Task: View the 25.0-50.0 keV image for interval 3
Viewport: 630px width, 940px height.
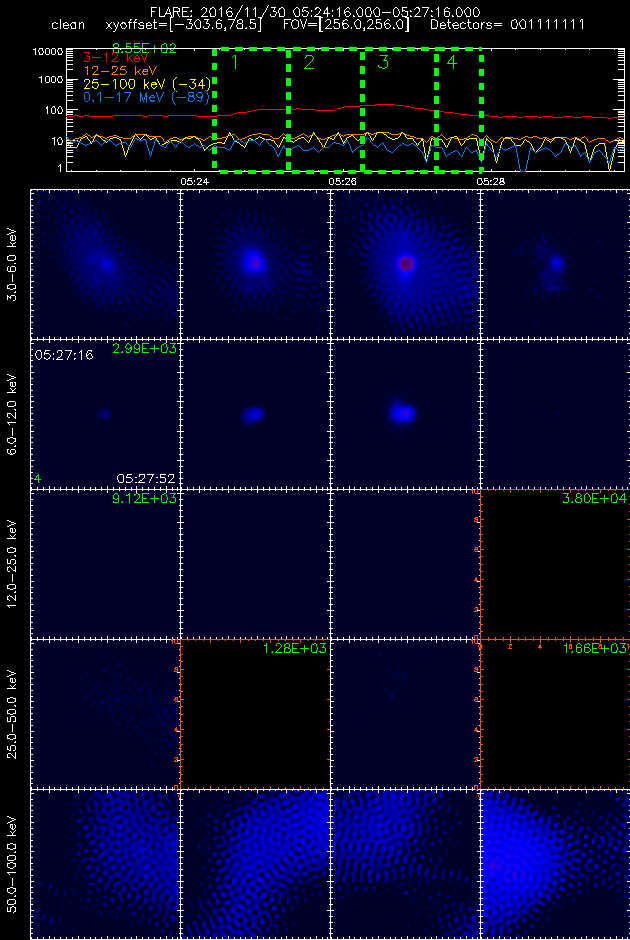Action: pyautogui.click(x=405, y=714)
